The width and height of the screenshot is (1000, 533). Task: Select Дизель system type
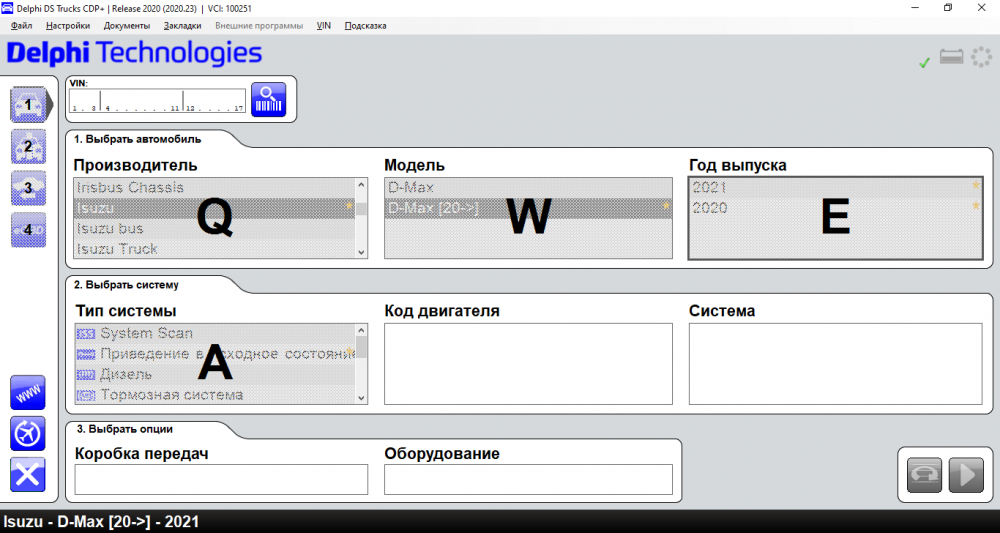point(215,374)
